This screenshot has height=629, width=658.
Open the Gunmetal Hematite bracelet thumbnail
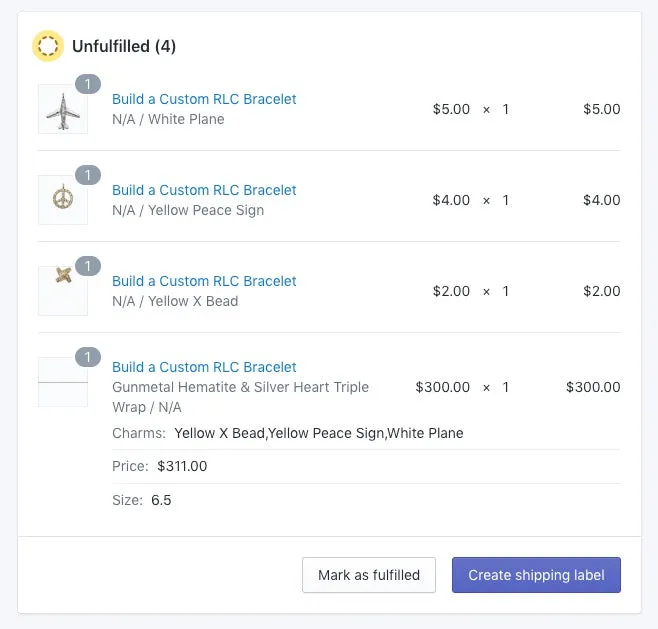63,382
